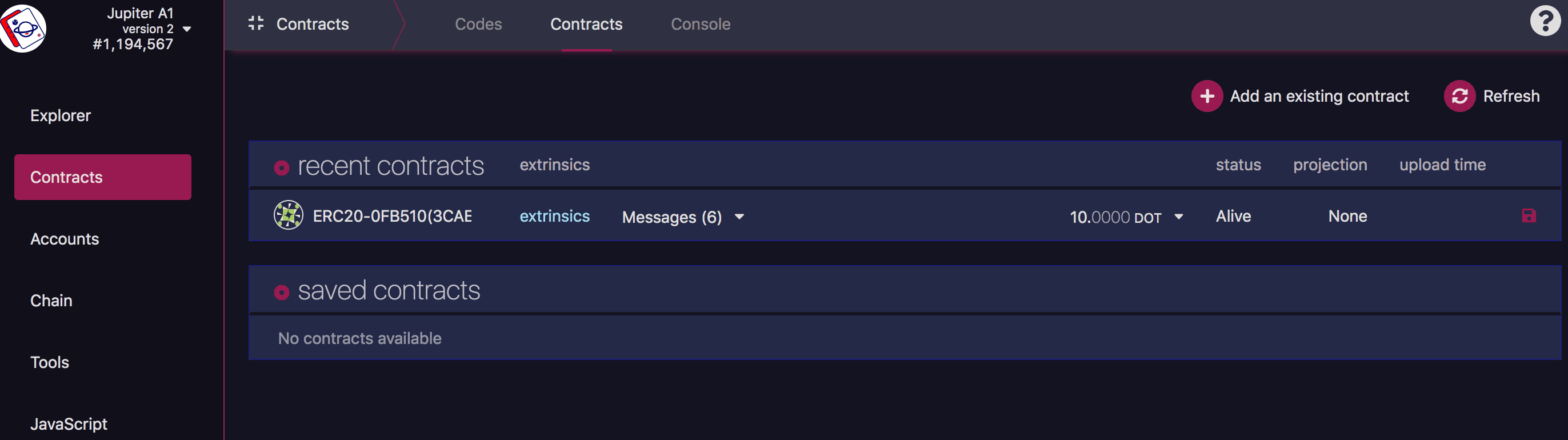The width and height of the screenshot is (1568, 440).
Task: Click the Add an existing contract button
Action: [x=1318, y=96]
